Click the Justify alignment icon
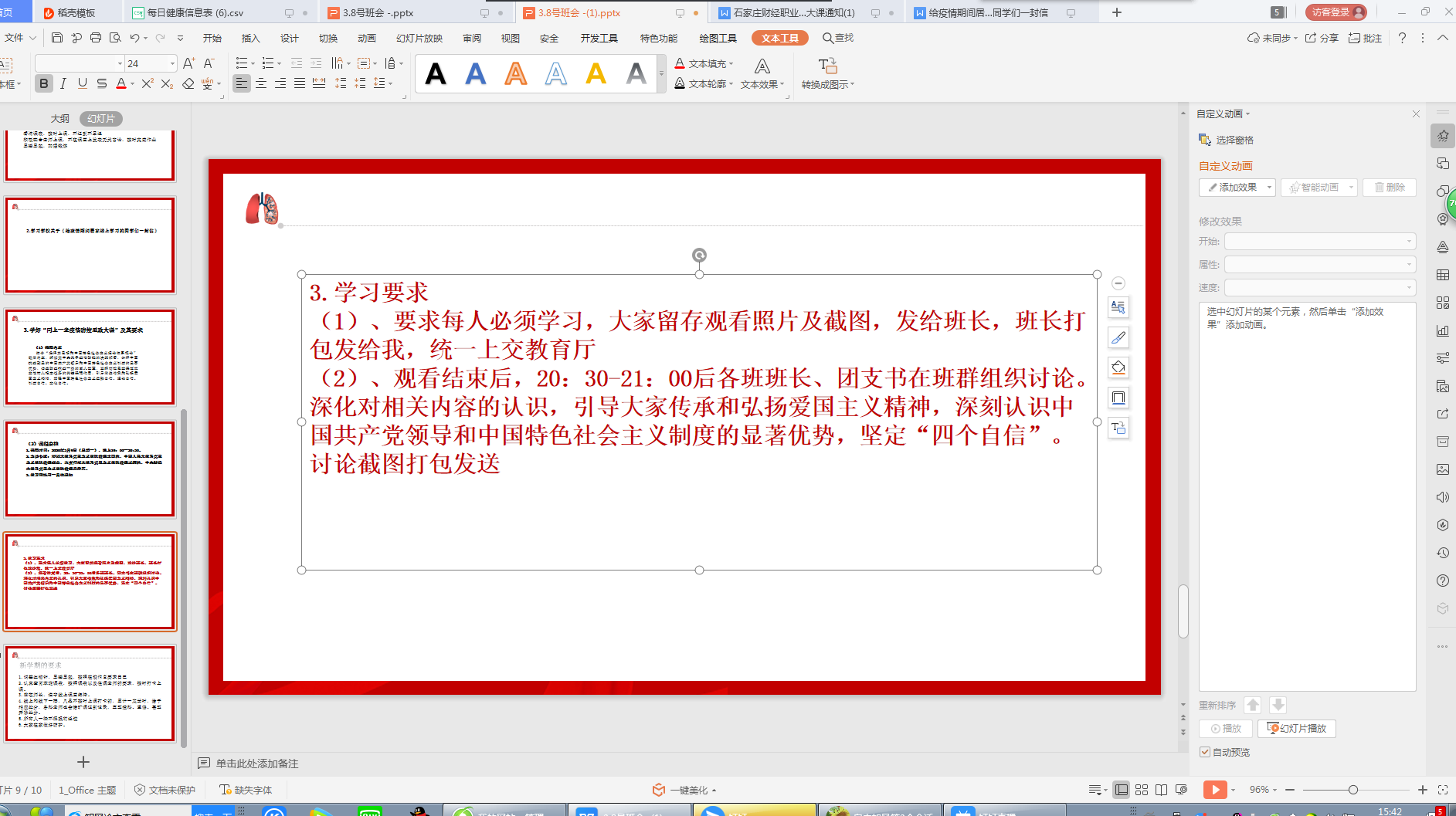This screenshot has width=1456, height=816. 300,83
